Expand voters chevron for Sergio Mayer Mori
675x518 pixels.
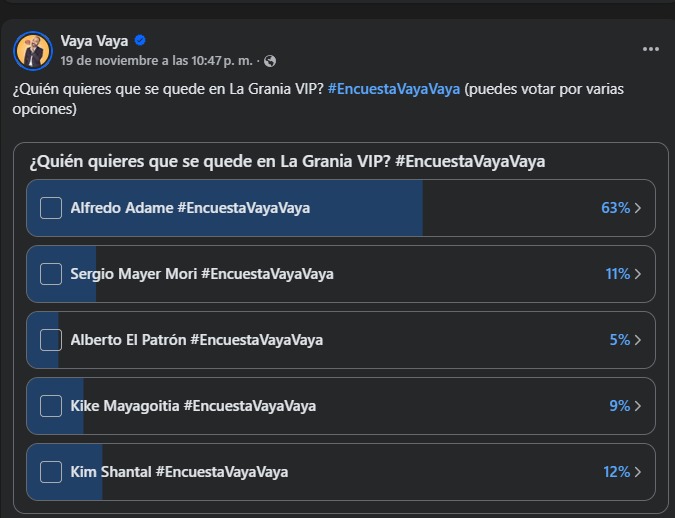pyautogui.click(x=638, y=274)
